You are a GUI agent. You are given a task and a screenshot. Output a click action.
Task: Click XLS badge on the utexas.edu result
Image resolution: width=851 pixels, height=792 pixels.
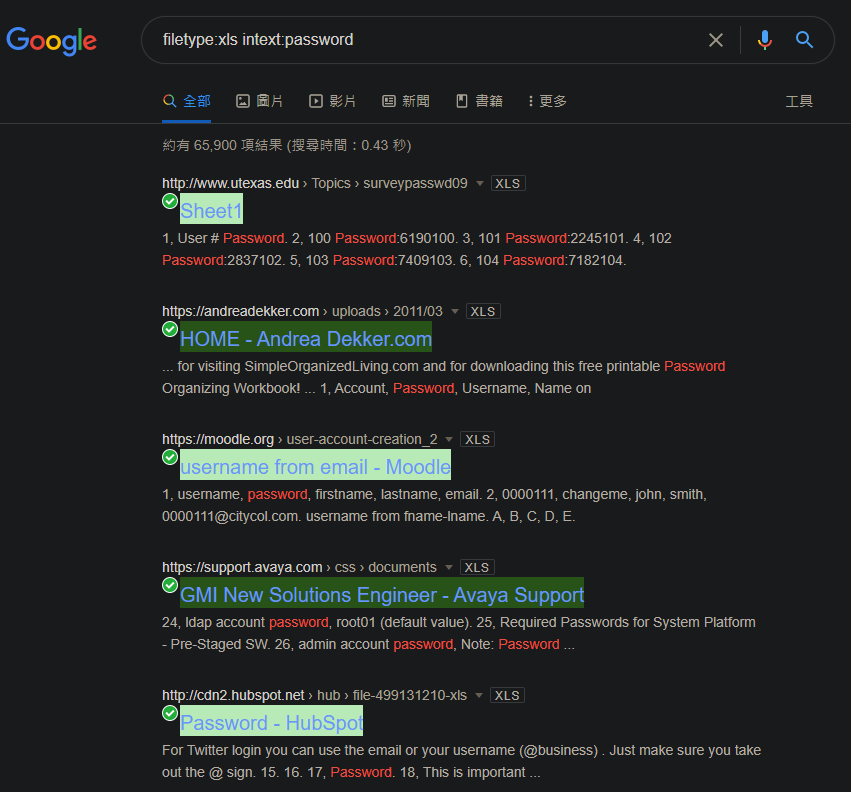pos(508,183)
